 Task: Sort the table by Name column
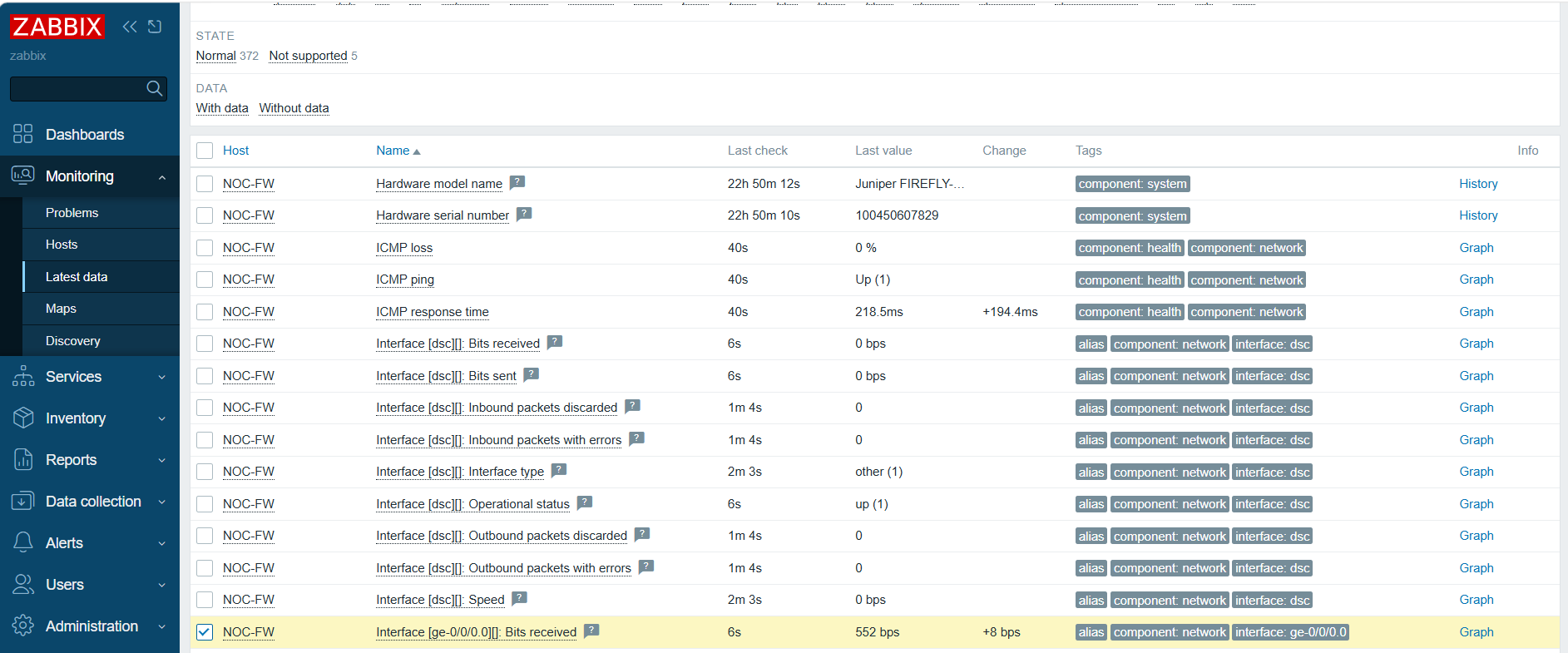tap(393, 151)
